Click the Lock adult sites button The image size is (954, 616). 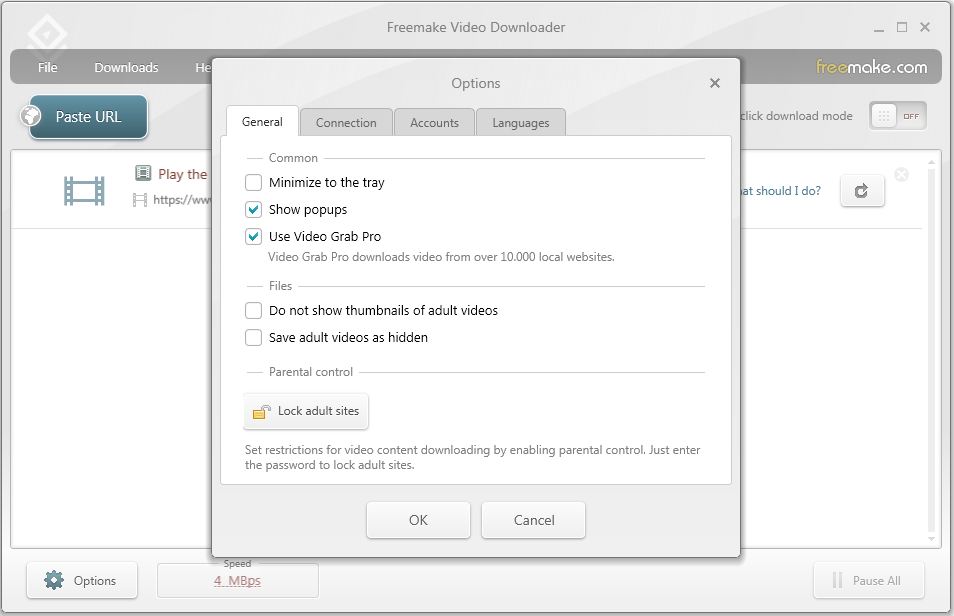[x=306, y=411]
